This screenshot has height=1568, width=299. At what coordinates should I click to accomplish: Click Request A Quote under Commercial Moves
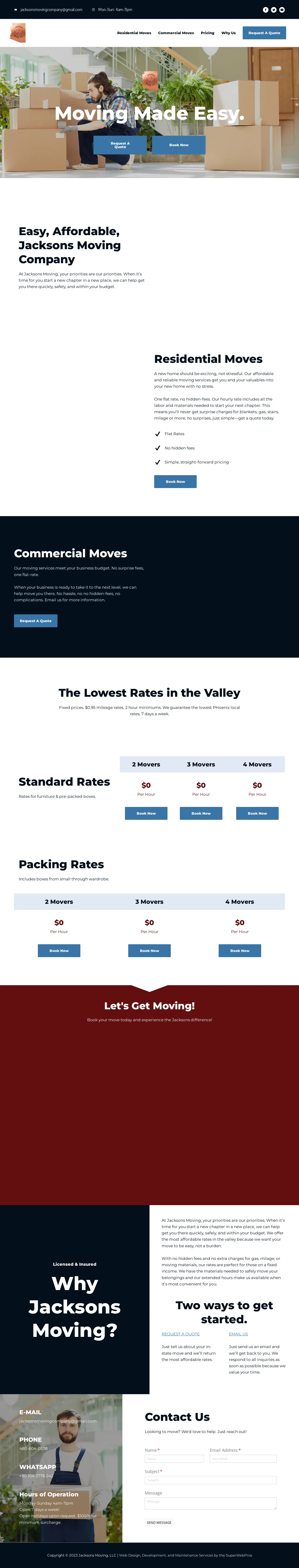tap(36, 621)
